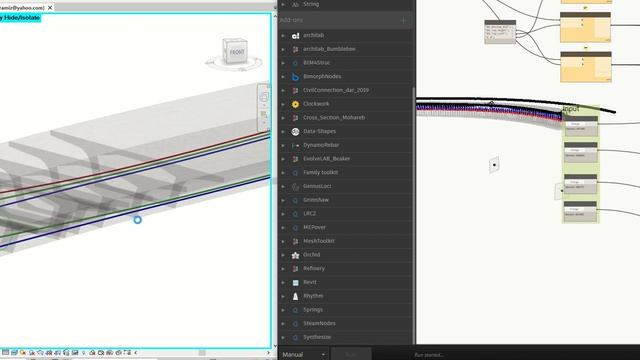The height and width of the screenshot is (360, 640).
Task: Click the Orchid flower icon
Action: click(296, 255)
